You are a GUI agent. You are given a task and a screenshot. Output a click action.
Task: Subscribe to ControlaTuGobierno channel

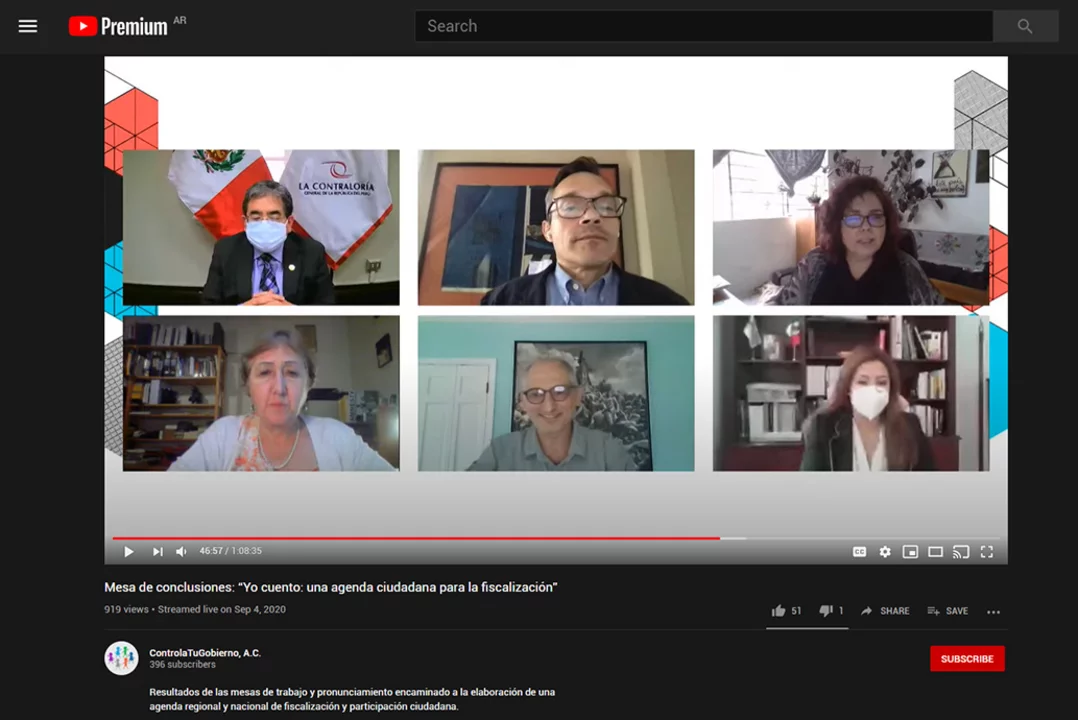967,659
